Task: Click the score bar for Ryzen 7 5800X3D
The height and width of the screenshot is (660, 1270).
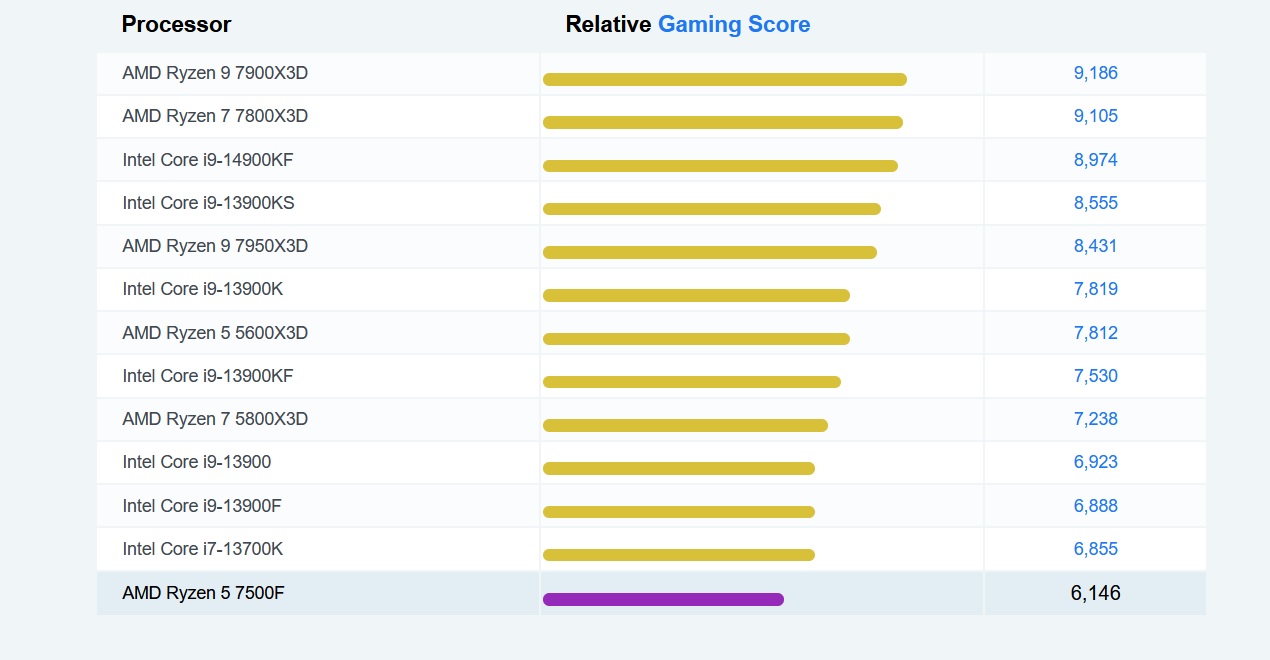Action: tap(685, 425)
